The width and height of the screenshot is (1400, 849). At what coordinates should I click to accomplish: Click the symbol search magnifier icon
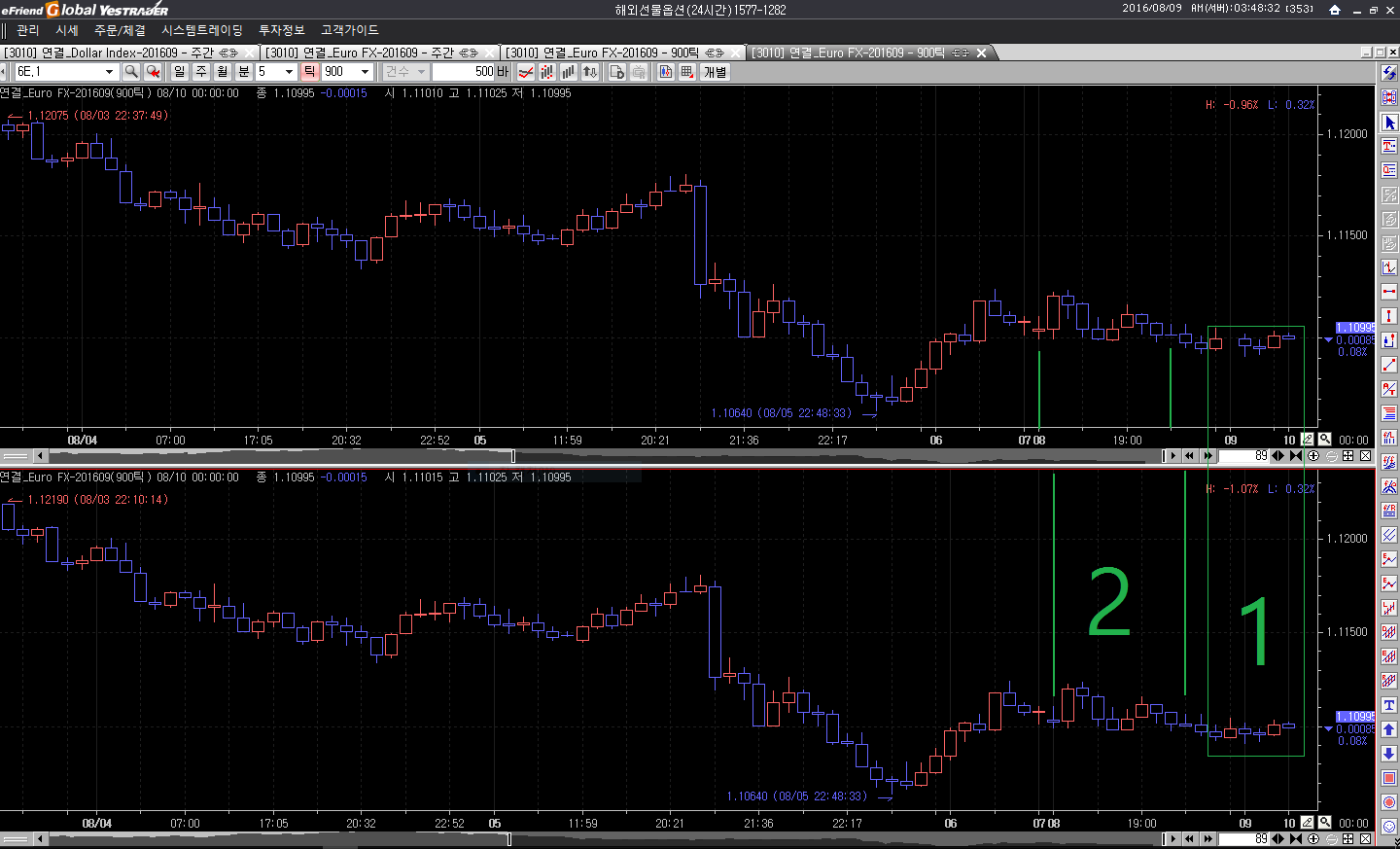(x=131, y=72)
